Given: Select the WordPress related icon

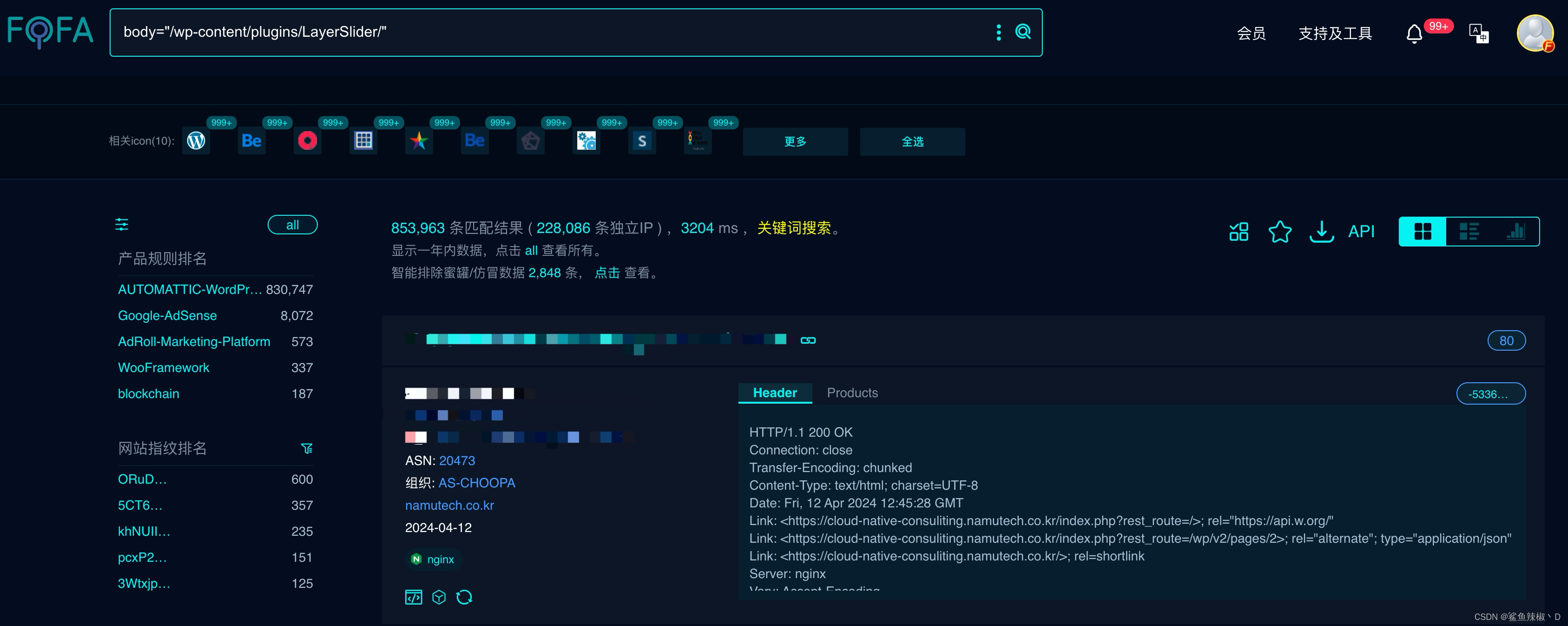Looking at the screenshot, I should [x=196, y=140].
